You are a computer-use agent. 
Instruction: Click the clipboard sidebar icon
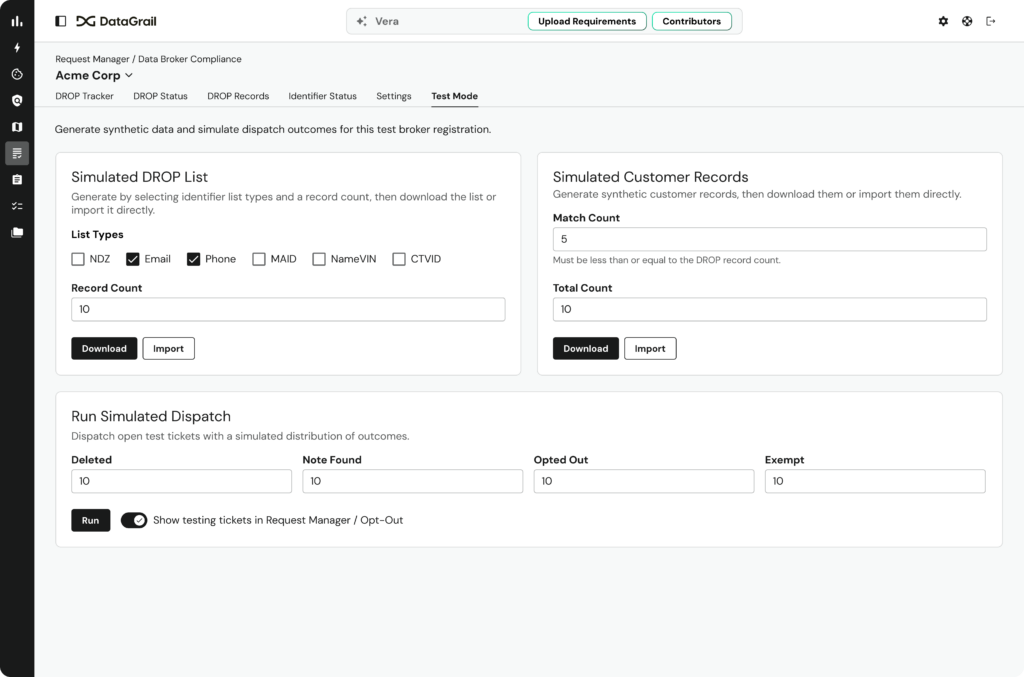[x=17, y=180]
